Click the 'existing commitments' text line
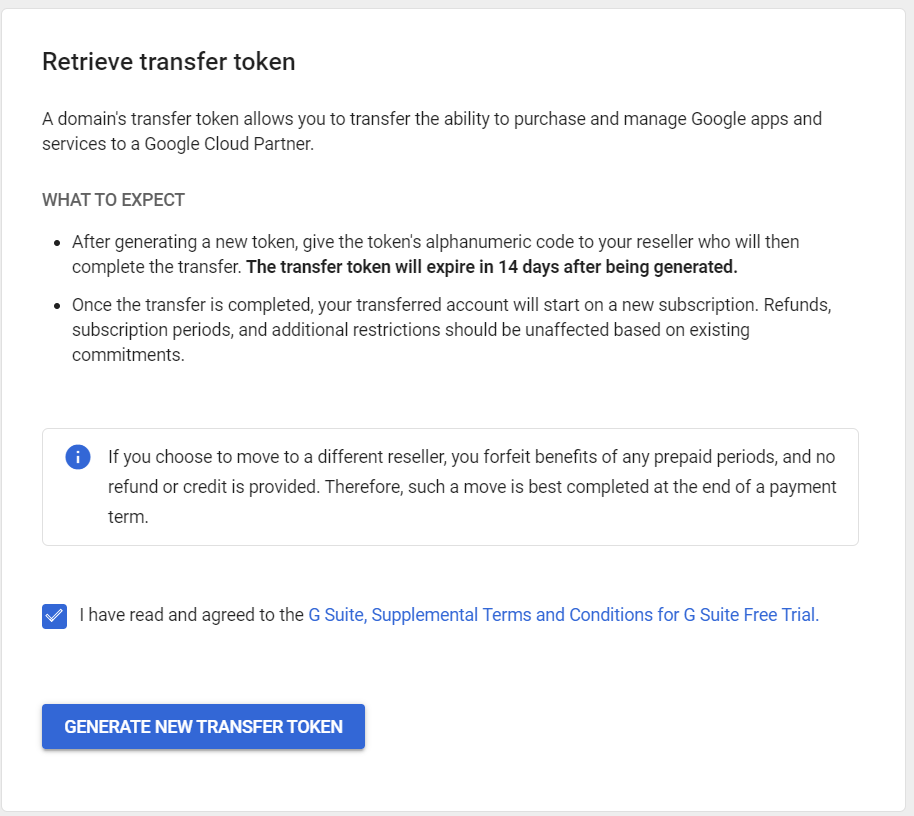This screenshot has height=816, width=914. tap(128, 355)
